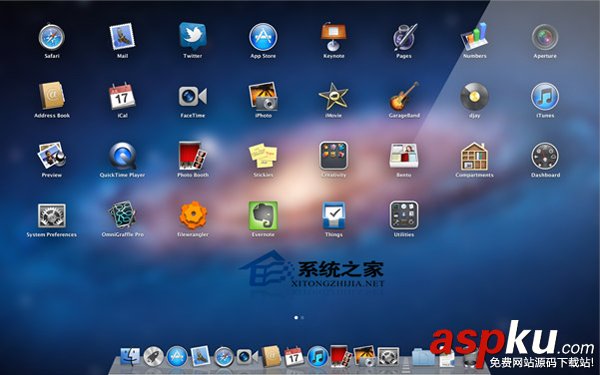Launch iCal from the Launchpad grid
Screen dimensions: 600x375
[122, 96]
